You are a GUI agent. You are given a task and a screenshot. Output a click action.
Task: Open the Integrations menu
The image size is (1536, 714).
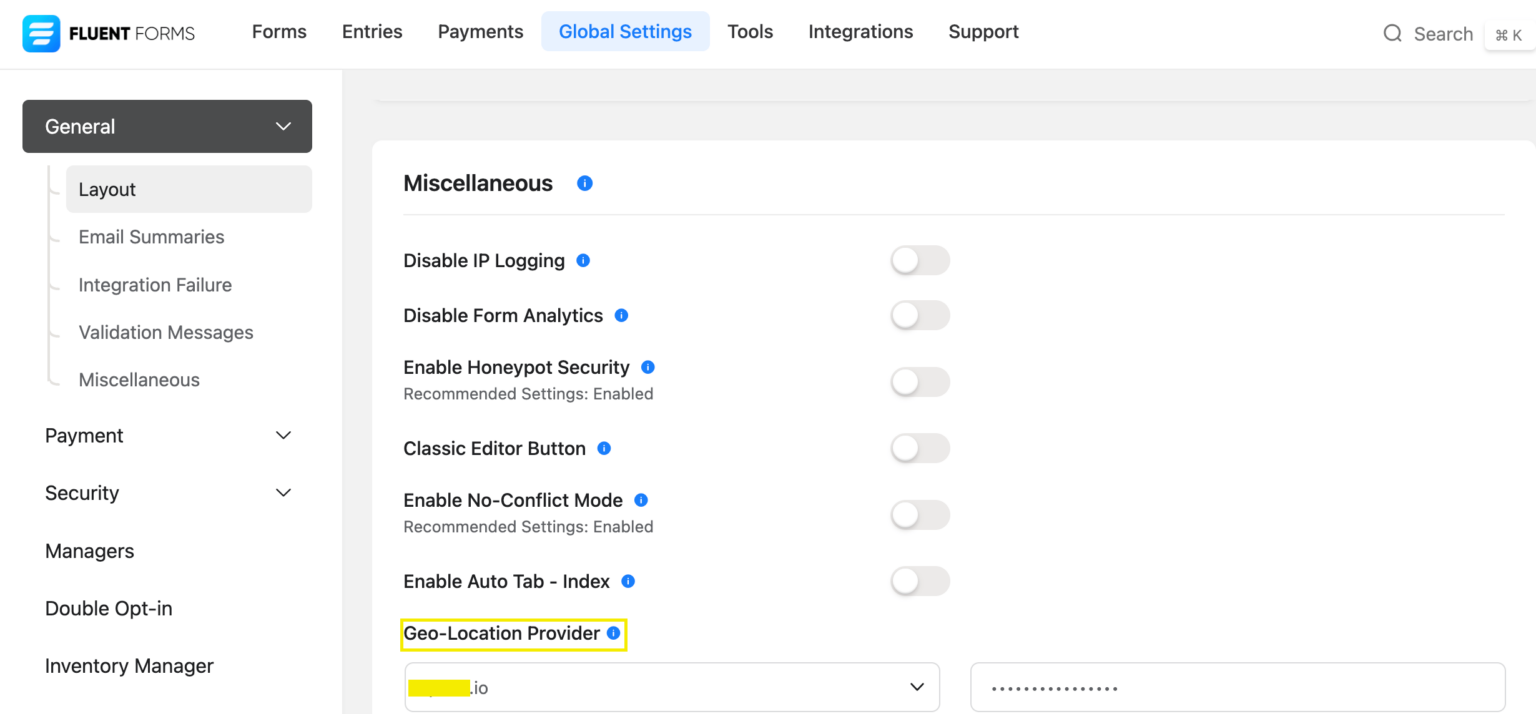click(860, 31)
